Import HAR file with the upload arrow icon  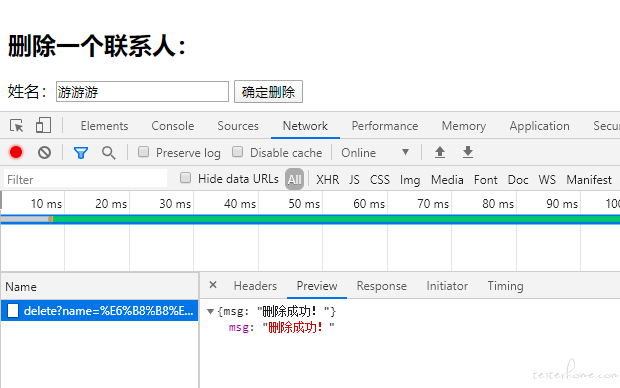(x=440, y=152)
